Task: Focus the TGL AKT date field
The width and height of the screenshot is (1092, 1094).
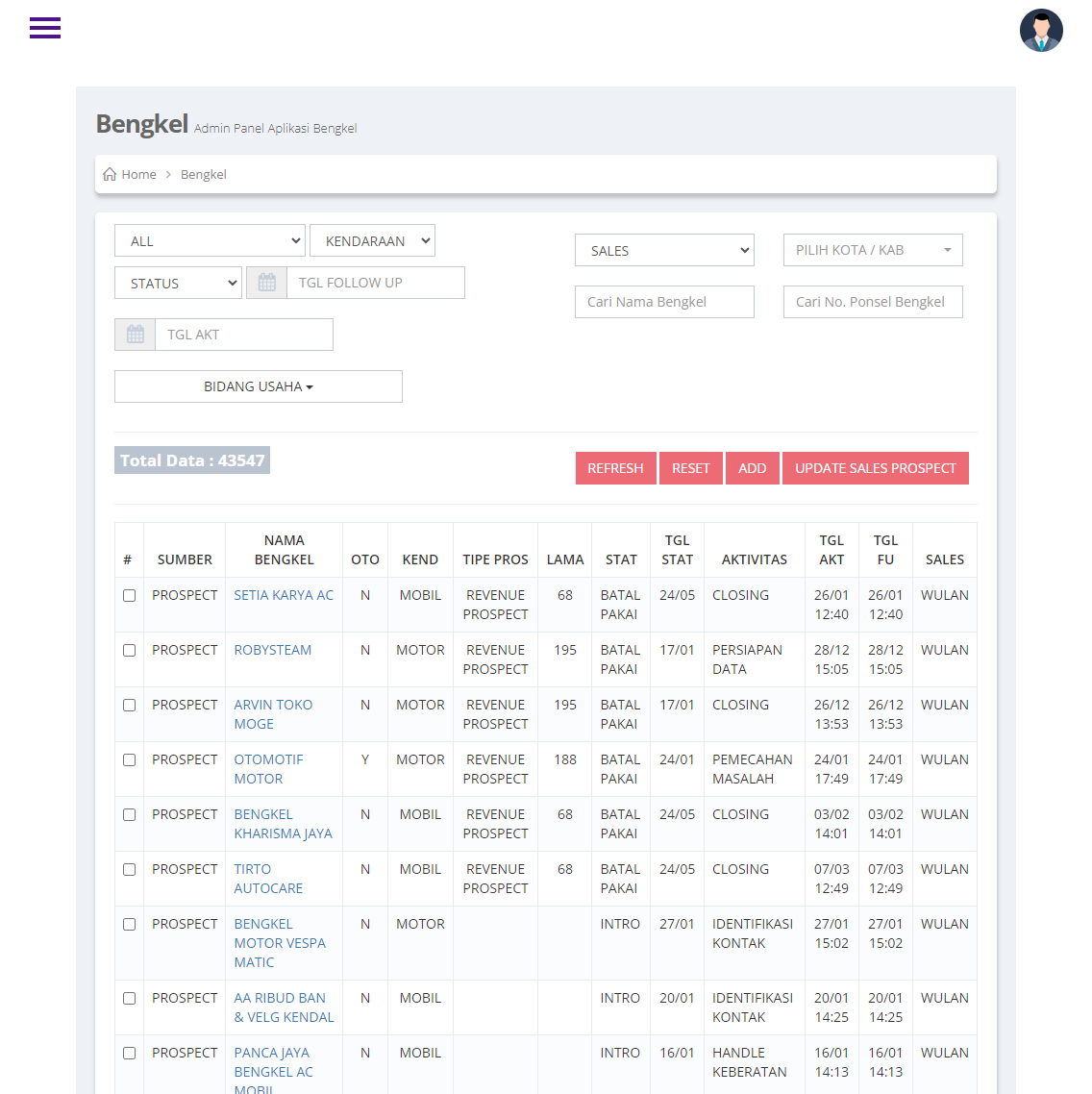Action: (x=243, y=335)
